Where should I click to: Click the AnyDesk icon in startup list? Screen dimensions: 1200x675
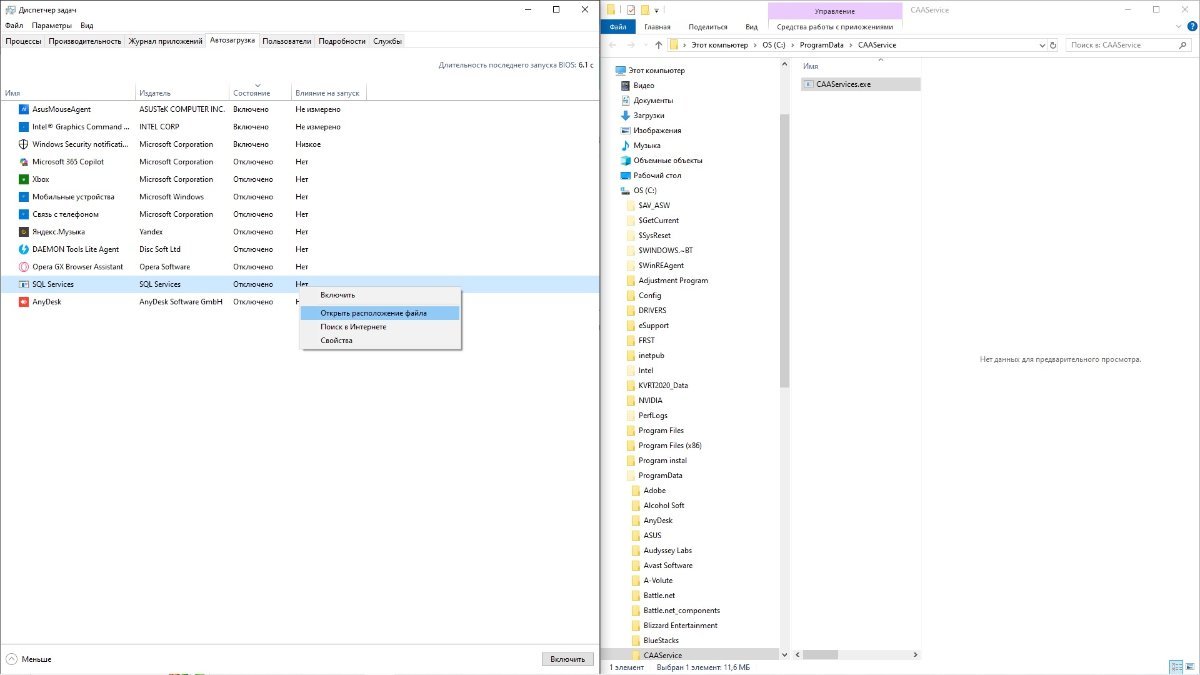23,302
